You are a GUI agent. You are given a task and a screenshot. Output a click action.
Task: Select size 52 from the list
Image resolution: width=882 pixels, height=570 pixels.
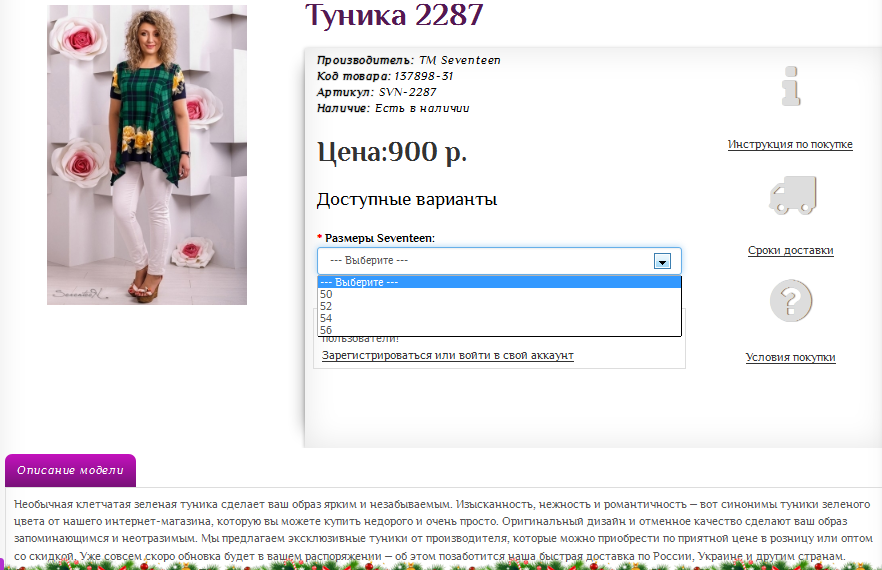(x=500, y=306)
